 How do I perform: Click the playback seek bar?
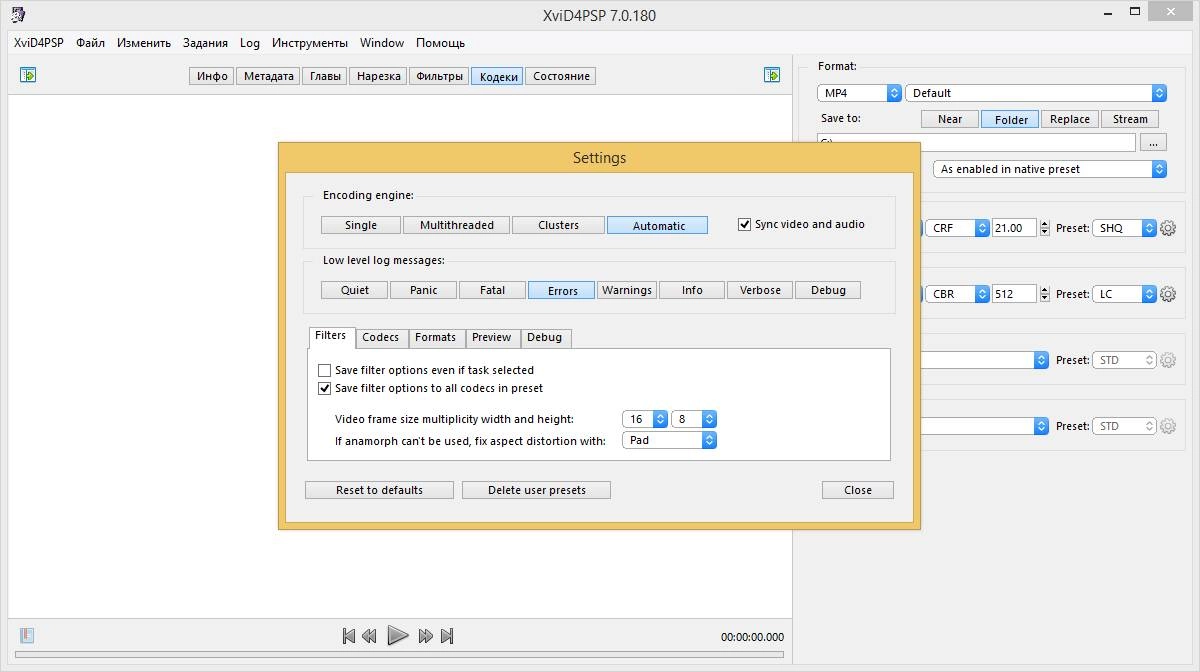point(400,656)
